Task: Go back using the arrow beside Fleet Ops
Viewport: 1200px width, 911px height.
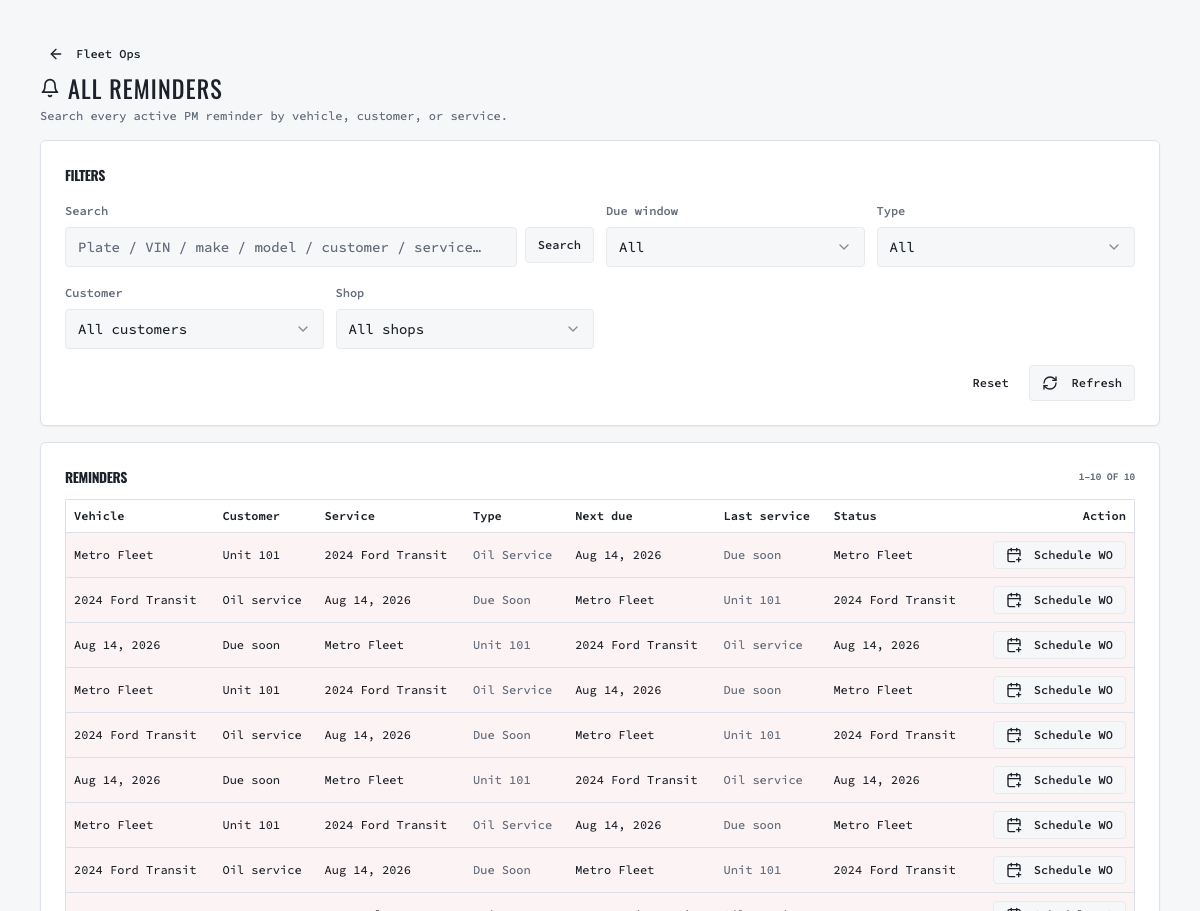Action: (x=56, y=54)
